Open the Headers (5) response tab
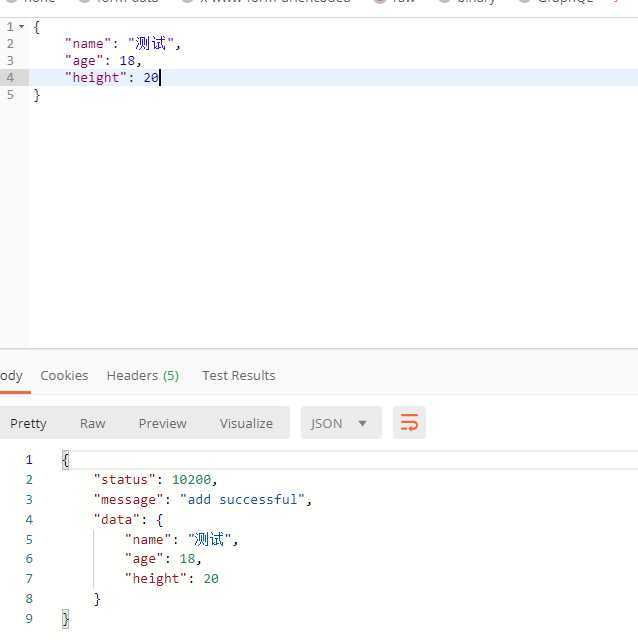The height and width of the screenshot is (641, 638). pos(143,375)
